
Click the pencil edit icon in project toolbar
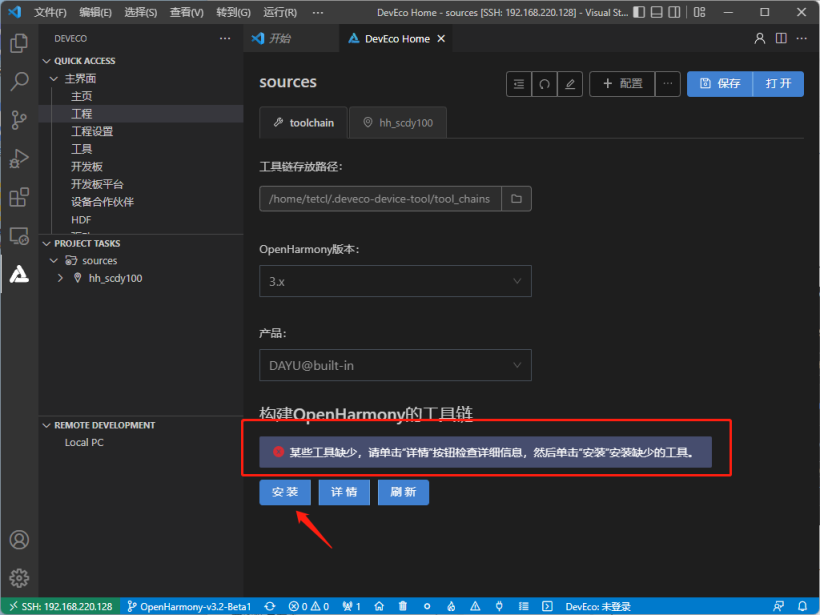point(570,84)
